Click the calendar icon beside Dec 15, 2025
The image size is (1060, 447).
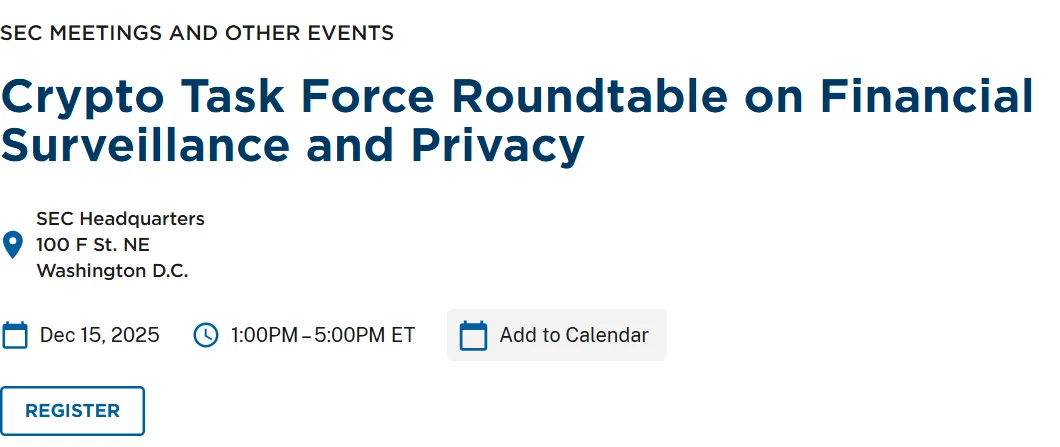[15, 335]
